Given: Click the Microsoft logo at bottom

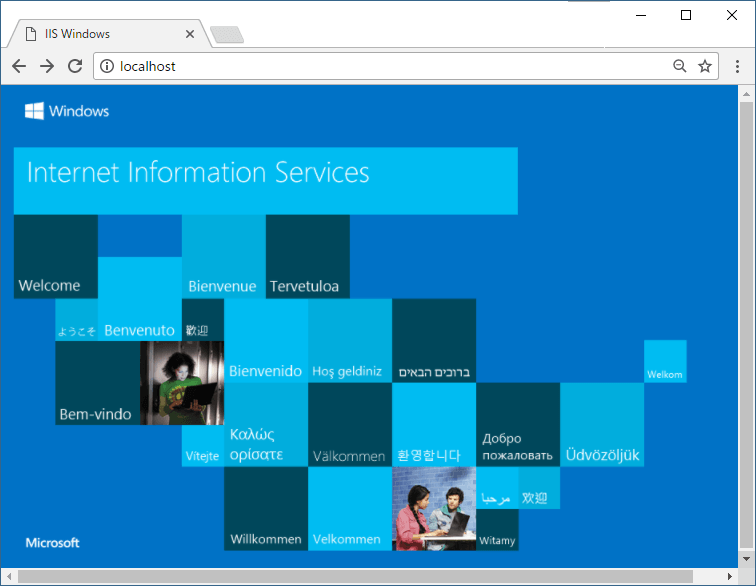Looking at the screenshot, I should tap(53, 543).
